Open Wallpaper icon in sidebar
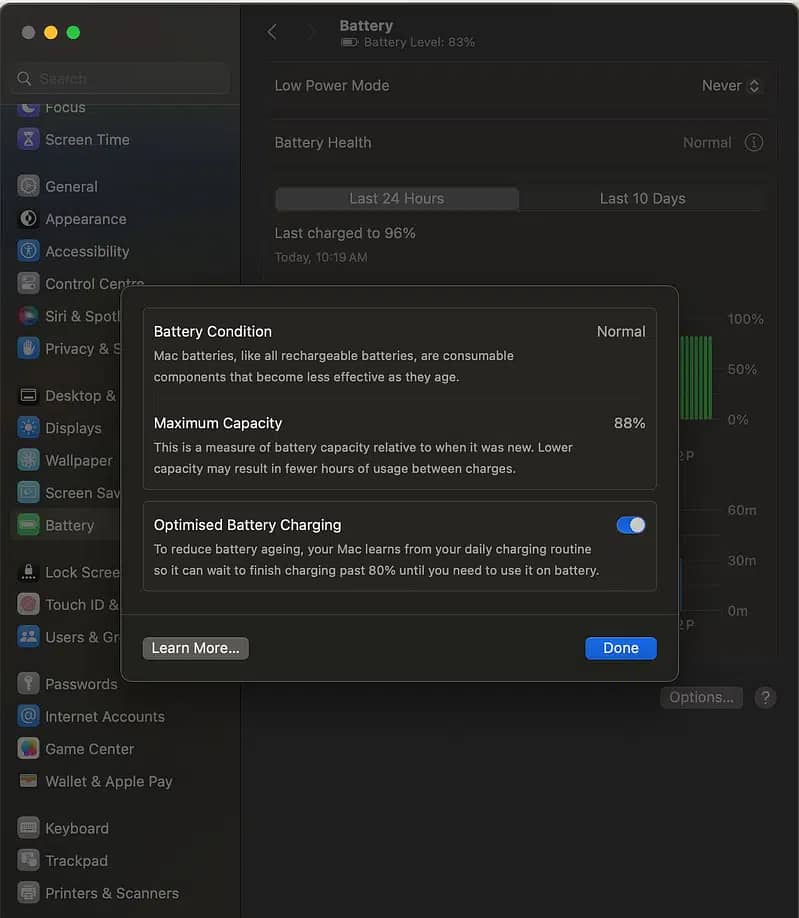 [x=28, y=460]
